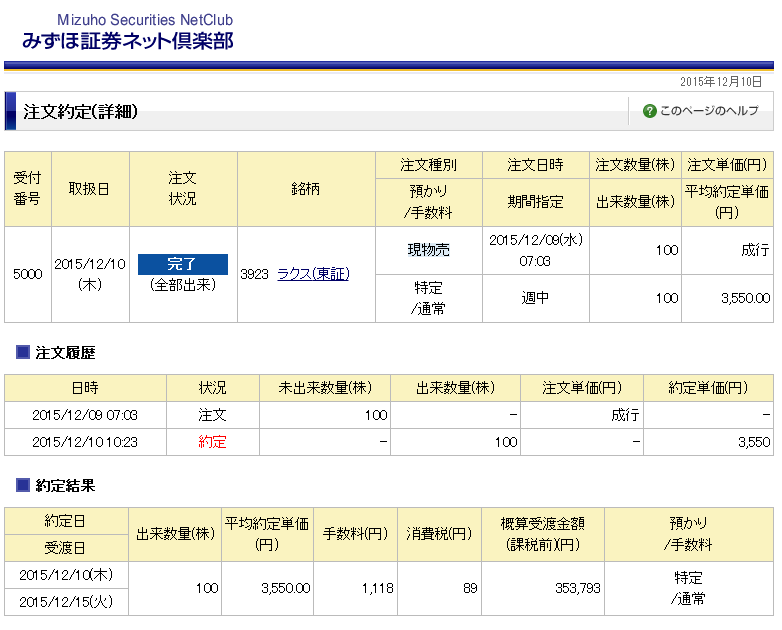Click the 3,550.00 price in 約定結果 table
The image size is (782, 630).
[285, 589]
